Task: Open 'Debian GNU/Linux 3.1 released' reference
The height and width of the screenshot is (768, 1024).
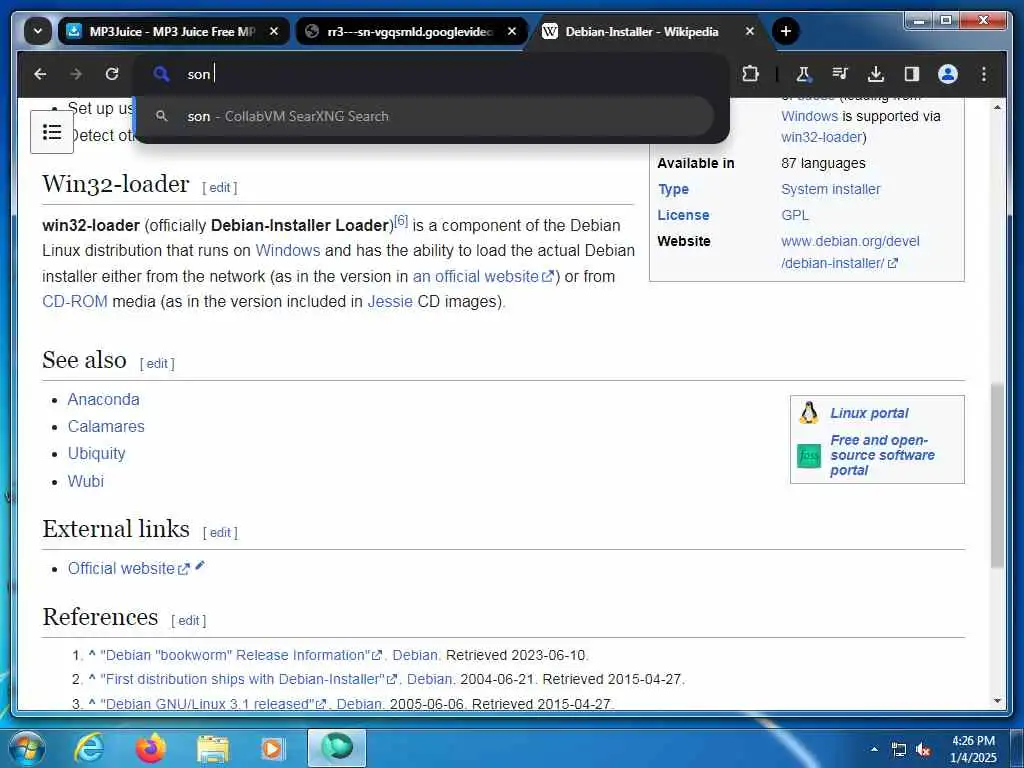Action: point(213,704)
